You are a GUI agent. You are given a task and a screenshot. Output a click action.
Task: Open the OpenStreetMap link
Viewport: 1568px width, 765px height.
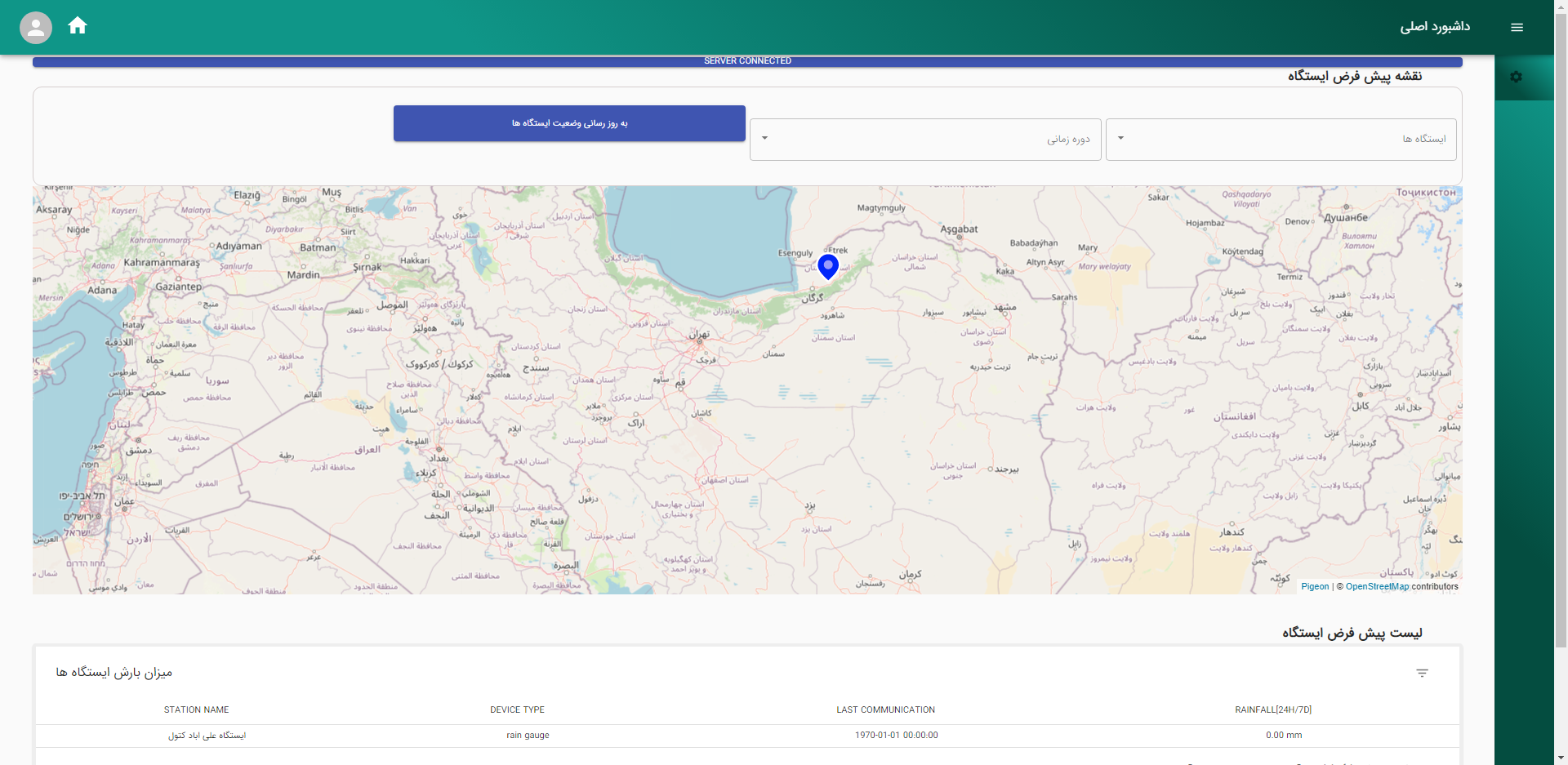(x=1377, y=586)
